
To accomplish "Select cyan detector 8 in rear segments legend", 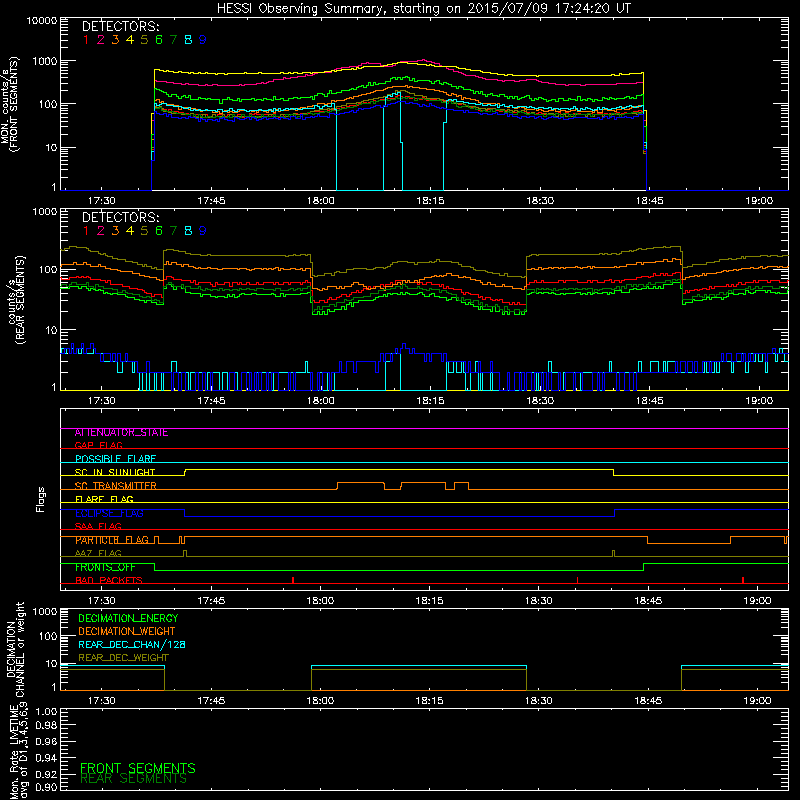I will pyautogui.click(x=188, y=231).
